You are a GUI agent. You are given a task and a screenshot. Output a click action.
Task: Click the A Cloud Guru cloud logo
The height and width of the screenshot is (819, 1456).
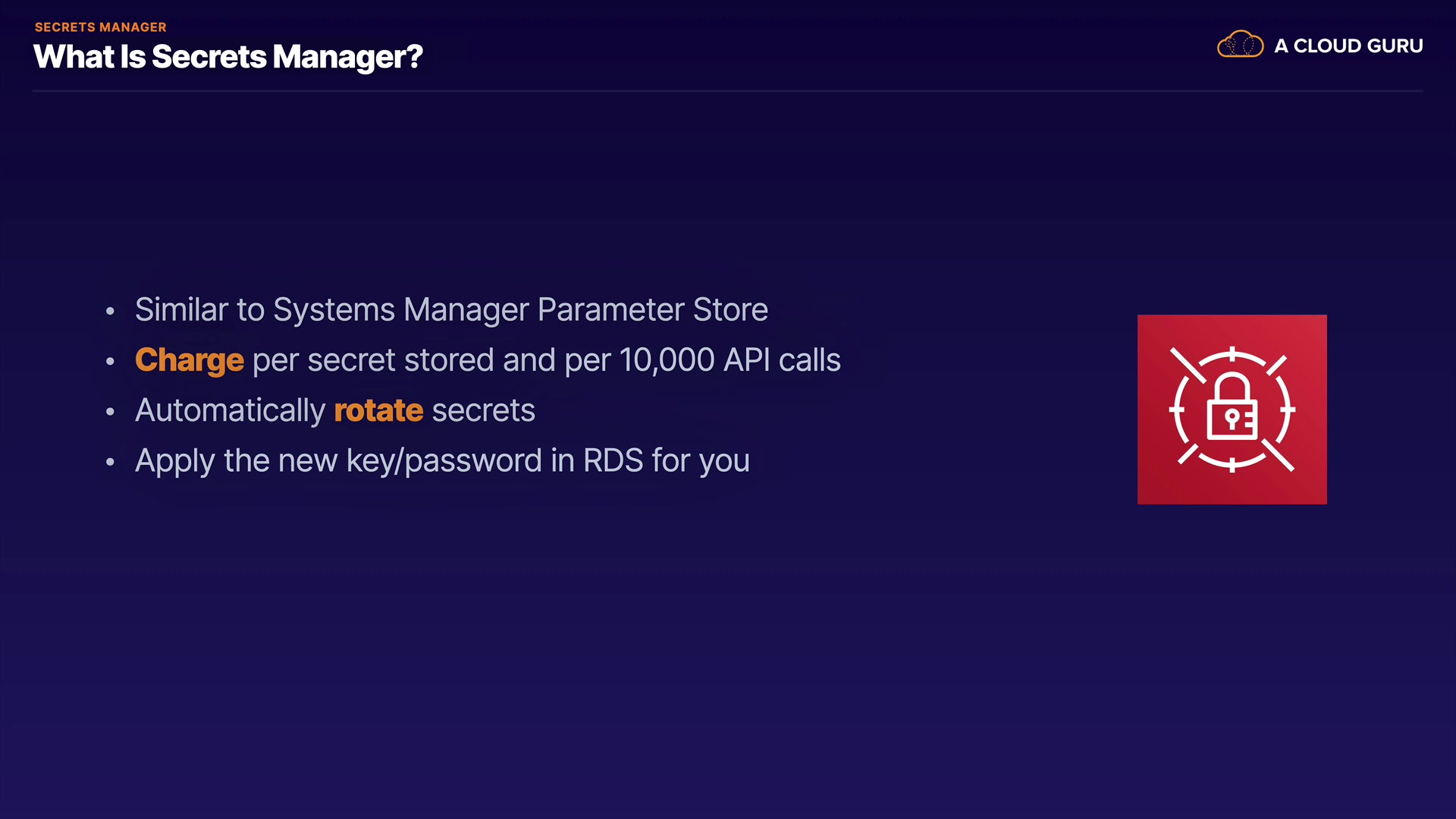pos(1240,45)
